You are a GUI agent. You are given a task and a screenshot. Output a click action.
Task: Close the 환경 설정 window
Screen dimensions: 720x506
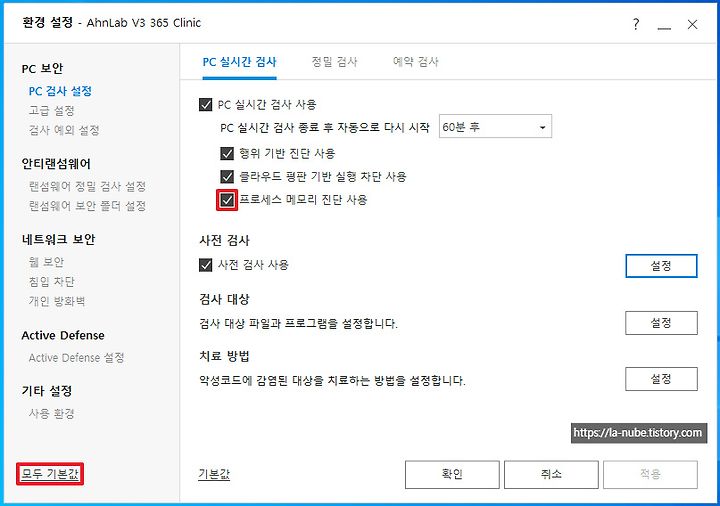[x=692, y=24]
